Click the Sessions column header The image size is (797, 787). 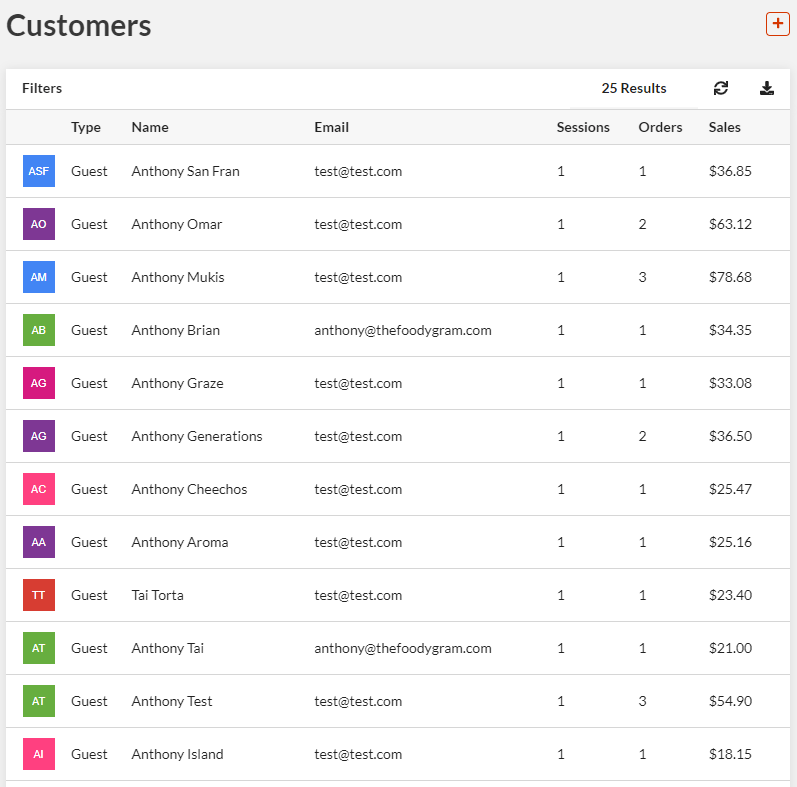coord(583,127)
